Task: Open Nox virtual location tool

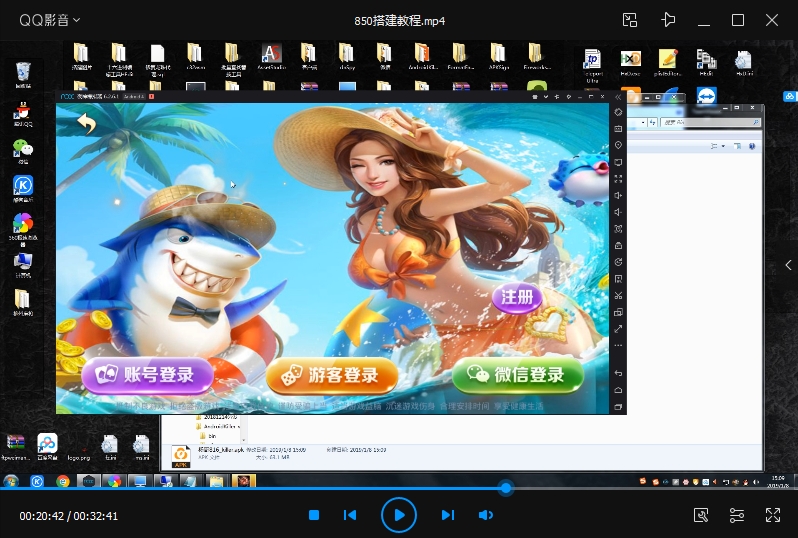Action: 618,146
